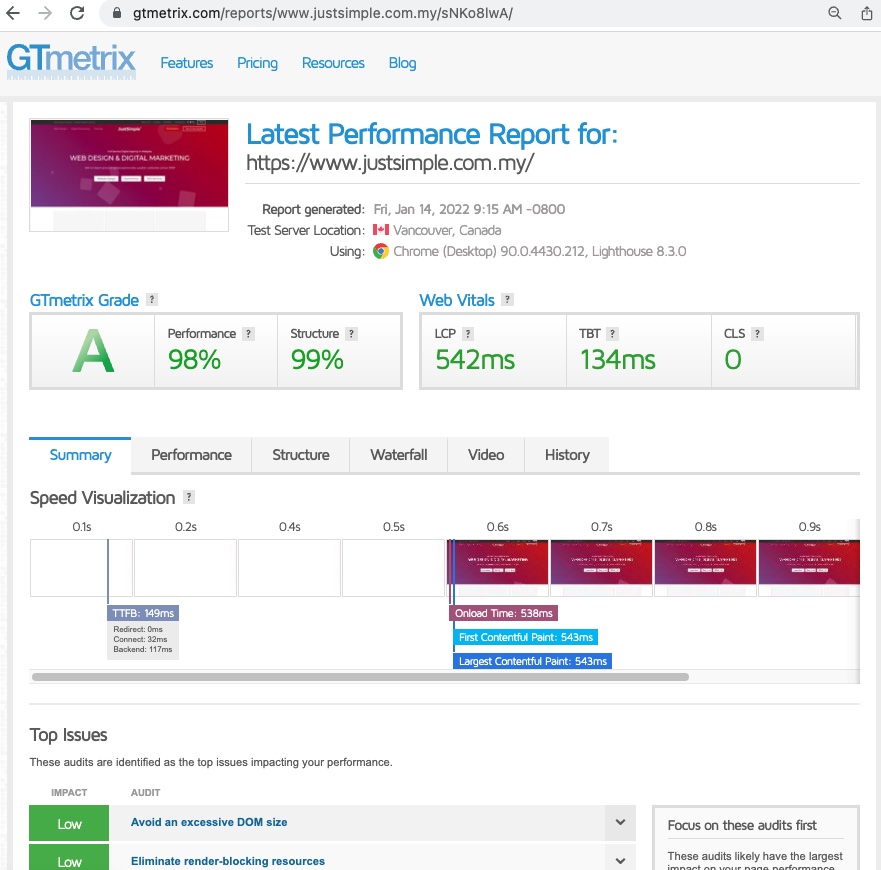Reload the page with refresh icon

pyautogui.click(x=77, y=13)
